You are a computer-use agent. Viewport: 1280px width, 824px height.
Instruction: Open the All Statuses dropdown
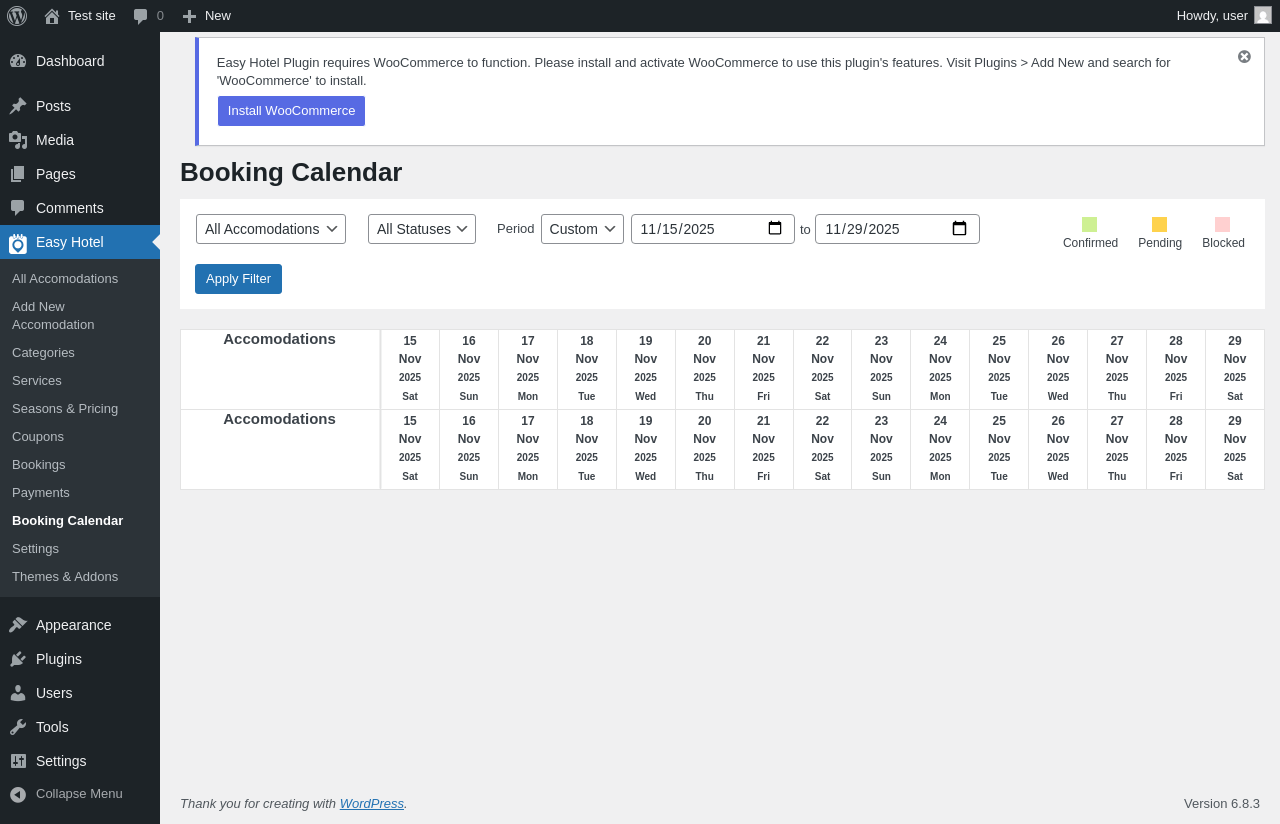pyautogui.click(x=422, y=229)
